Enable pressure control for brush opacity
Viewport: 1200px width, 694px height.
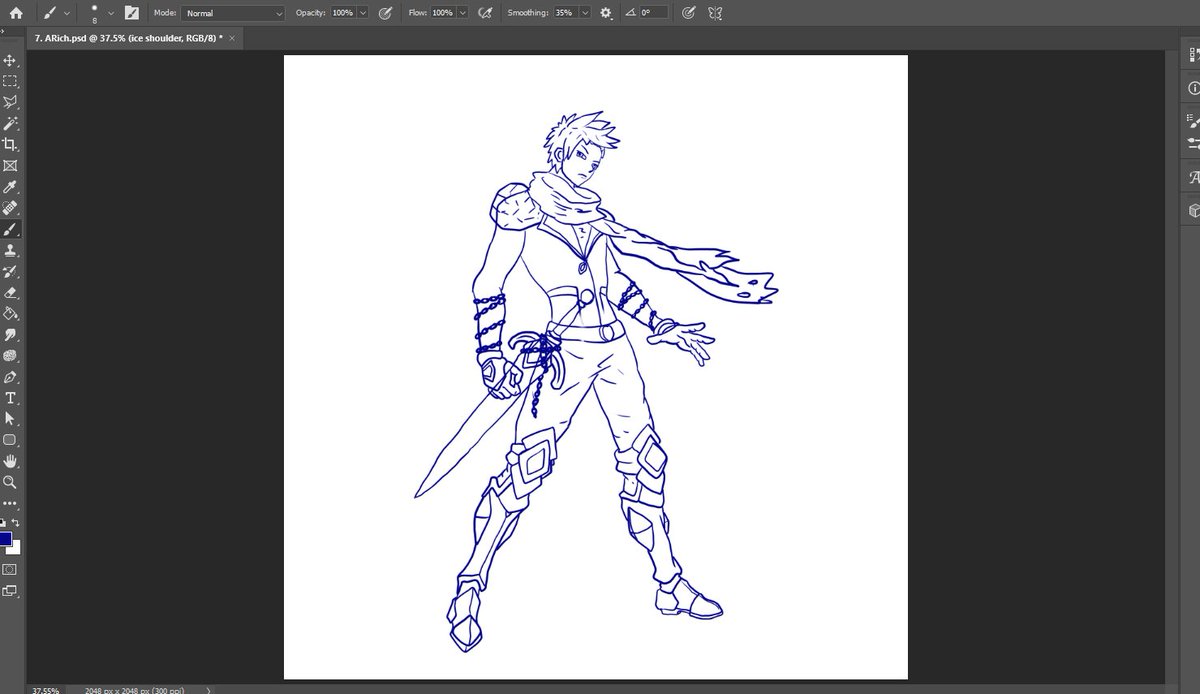coord(385,13)
